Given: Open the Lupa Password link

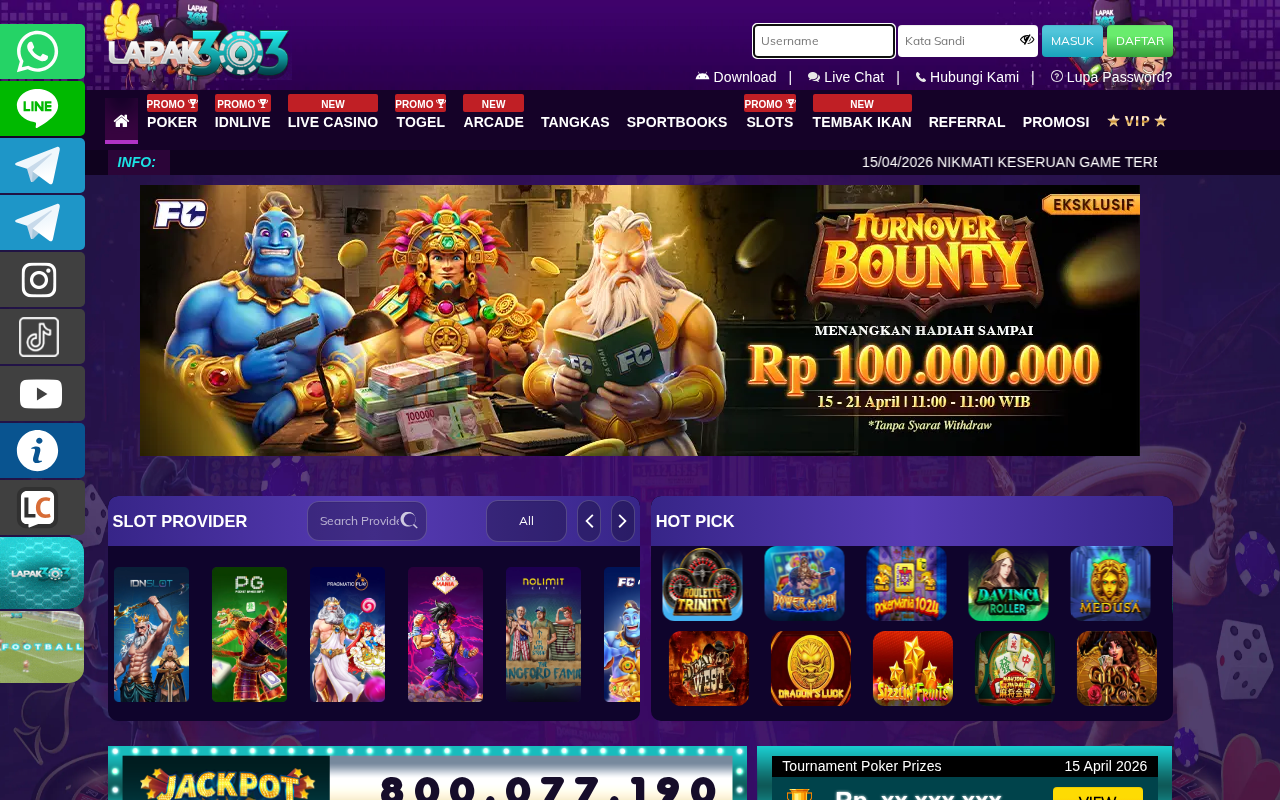Looking at the screenshot, I should (1111, 77).
